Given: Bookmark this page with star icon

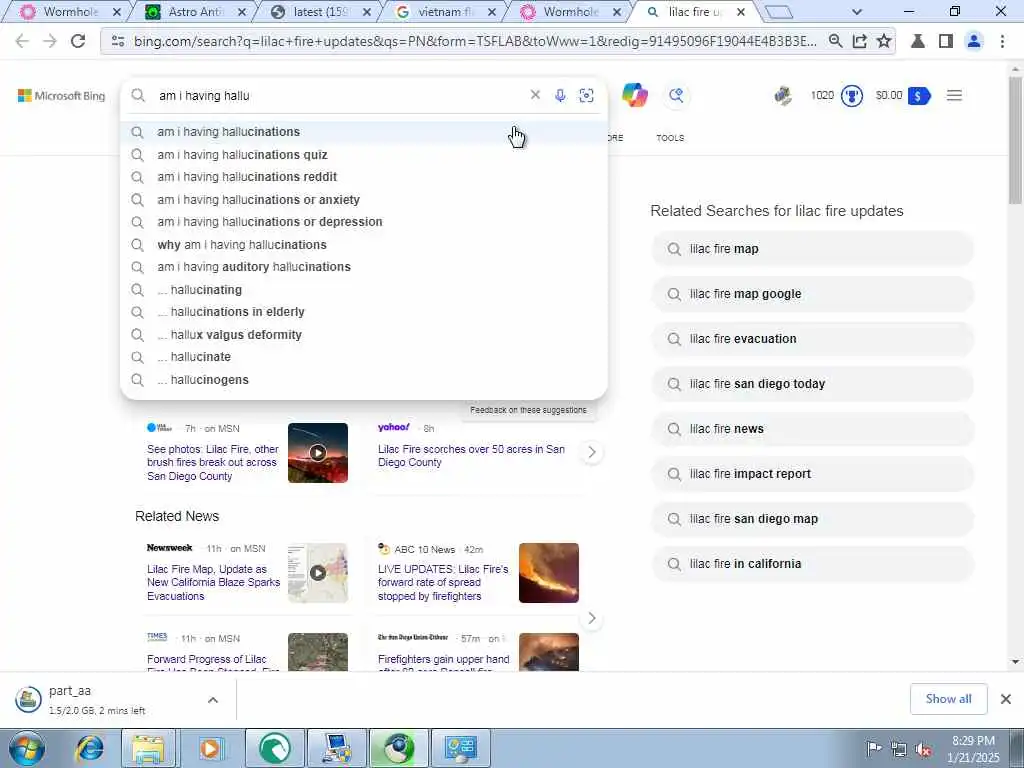Looking at the screenshot, I should click(x=884, y=41).
